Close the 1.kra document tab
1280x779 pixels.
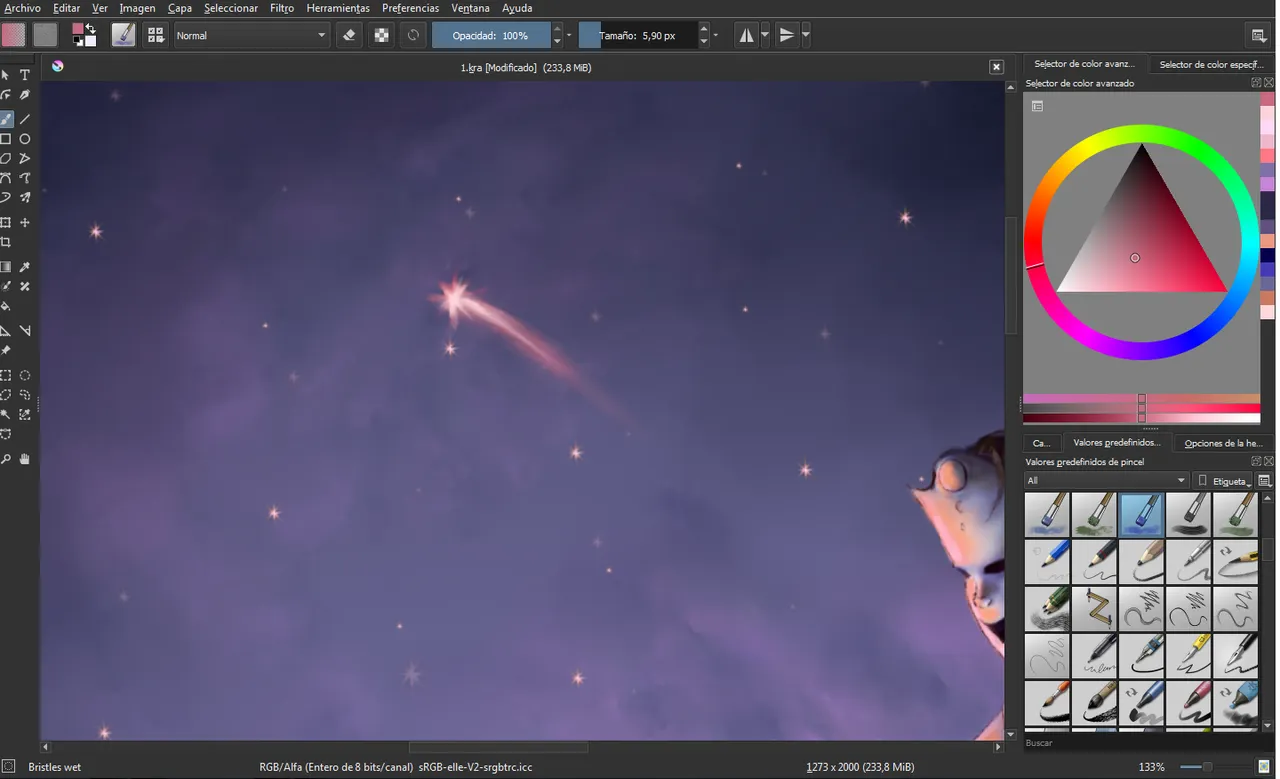(x=996, y=67)
